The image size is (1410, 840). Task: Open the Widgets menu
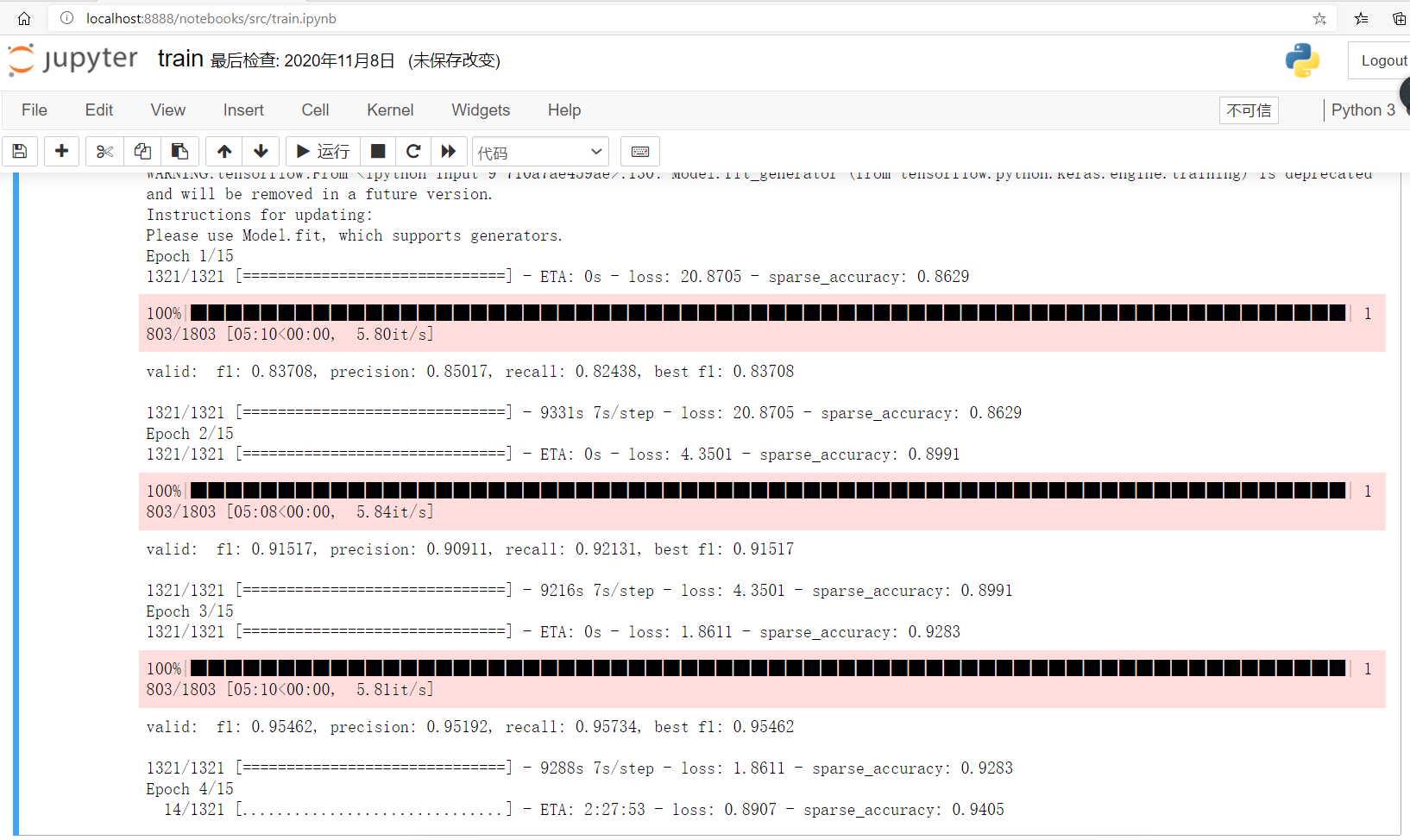(x=481, y=110)
